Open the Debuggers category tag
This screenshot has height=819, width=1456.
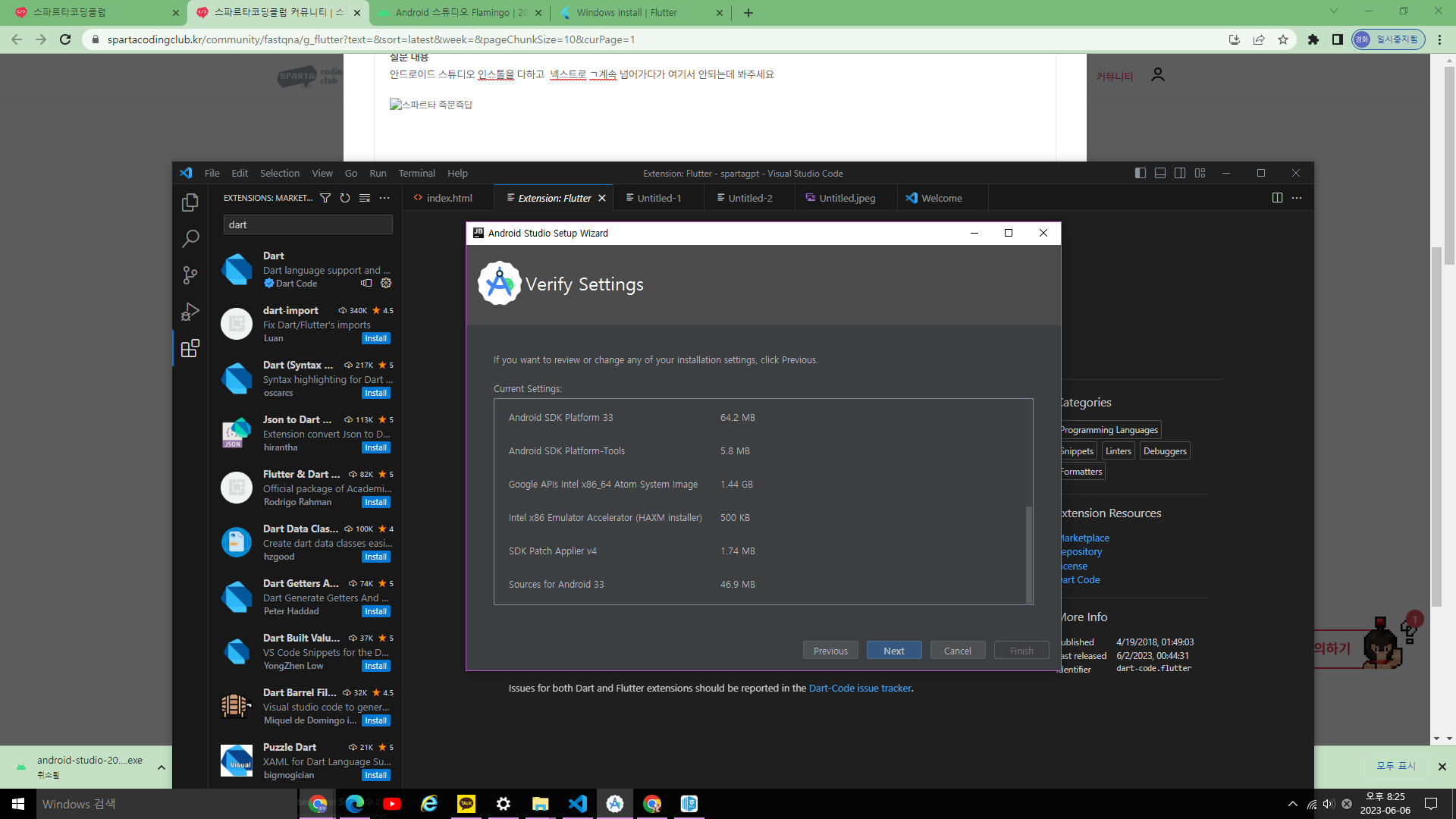pyautogui.click(x=1165, y=451)
